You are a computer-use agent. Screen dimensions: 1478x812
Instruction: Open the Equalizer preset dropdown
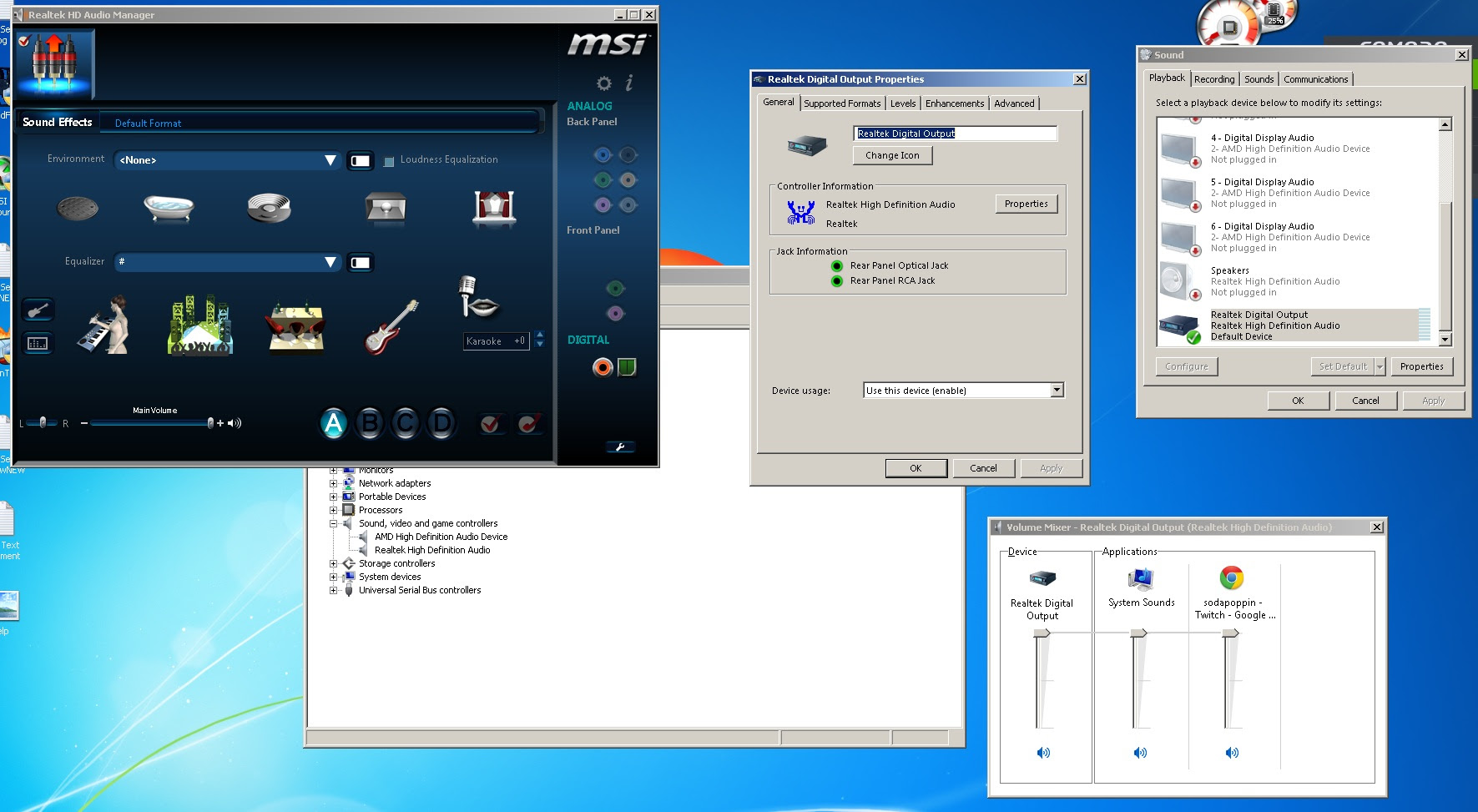(228, 262)
